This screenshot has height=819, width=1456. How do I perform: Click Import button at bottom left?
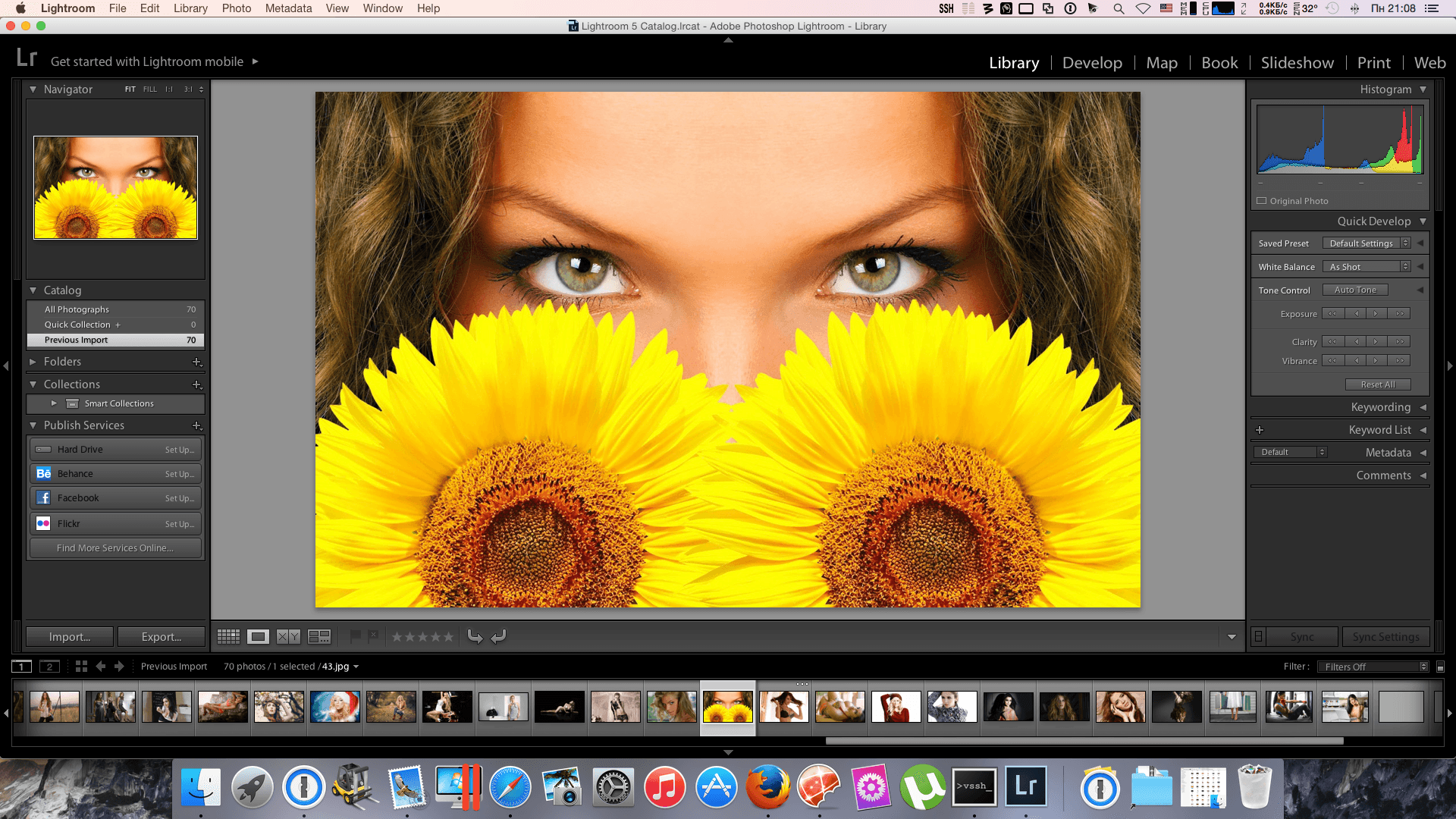click(x=69, y=636)
